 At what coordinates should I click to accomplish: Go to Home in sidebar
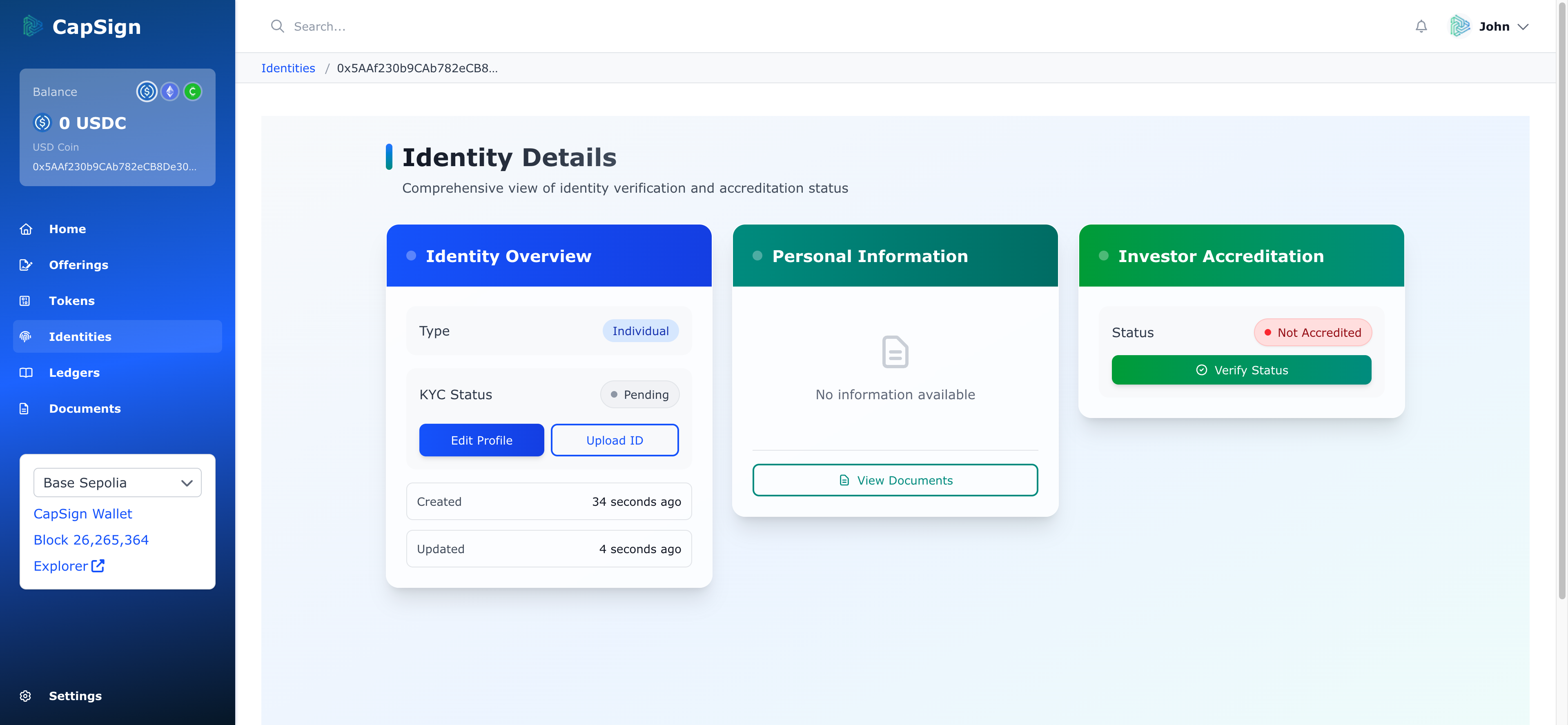[x=118, y=229]
